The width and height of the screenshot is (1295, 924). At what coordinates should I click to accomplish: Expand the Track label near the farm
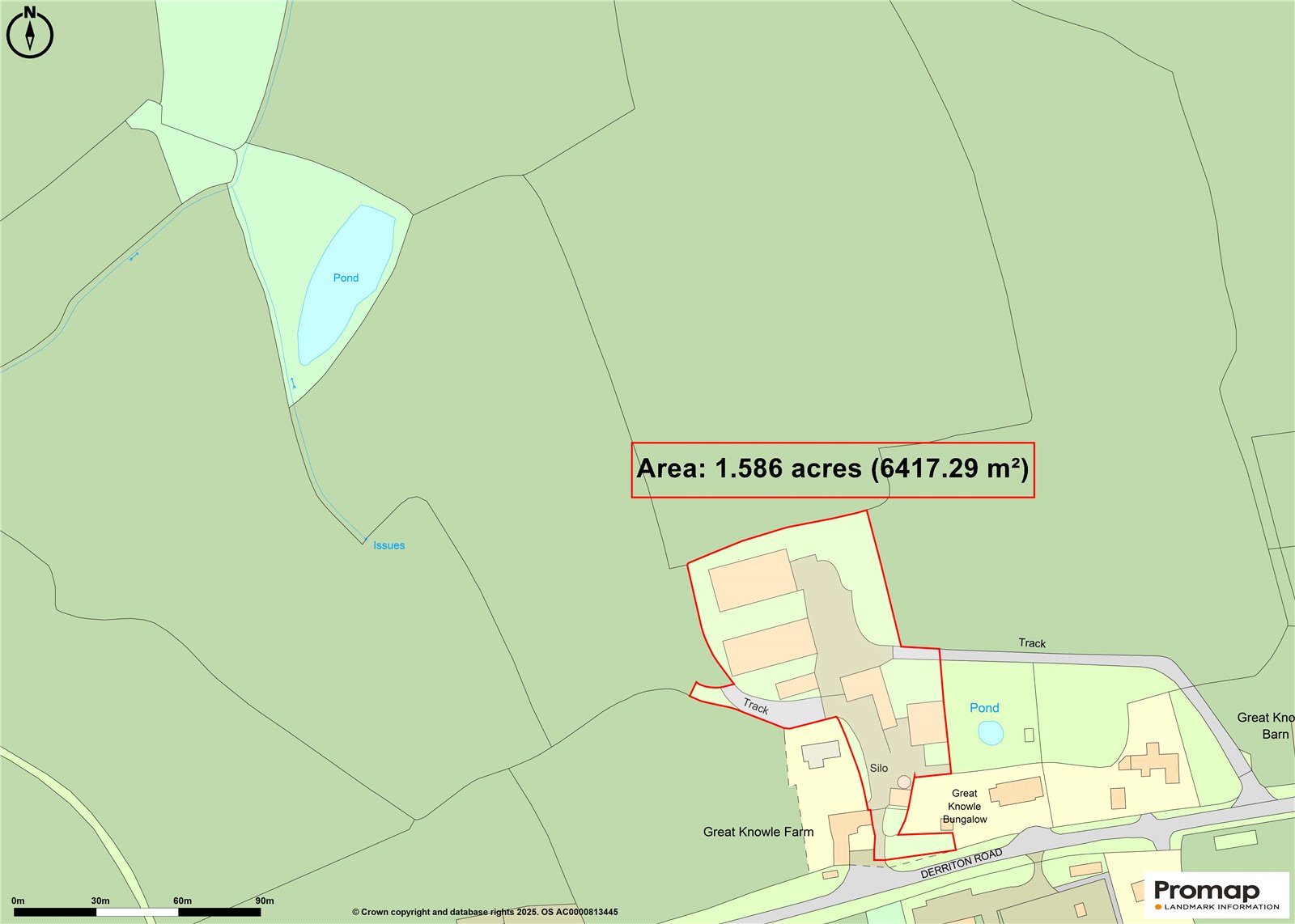coord(756,706)
